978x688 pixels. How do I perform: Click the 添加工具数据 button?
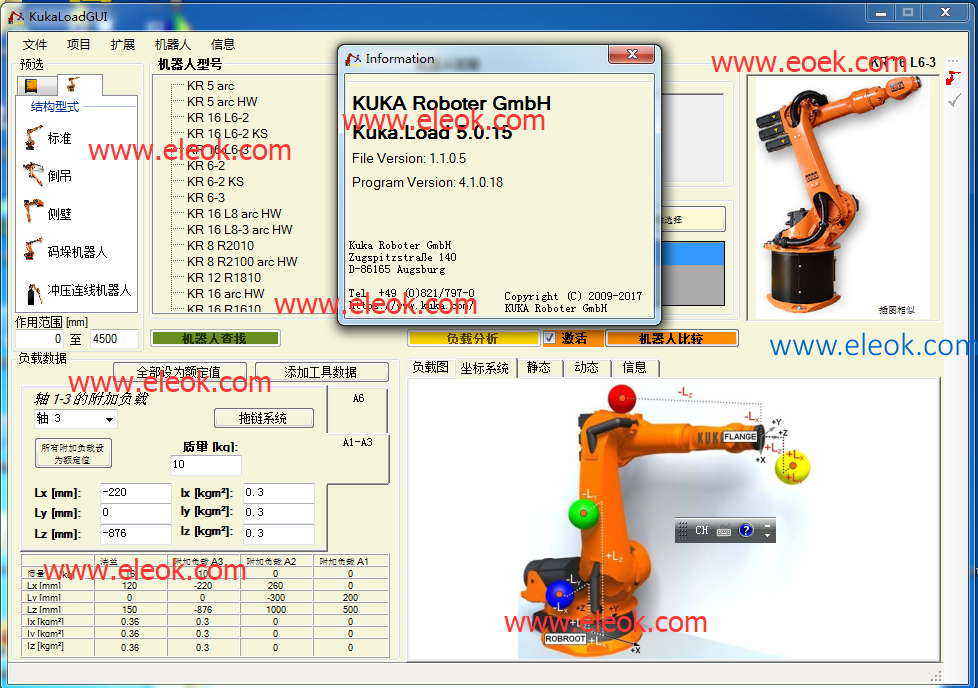(x=321, y=372)
